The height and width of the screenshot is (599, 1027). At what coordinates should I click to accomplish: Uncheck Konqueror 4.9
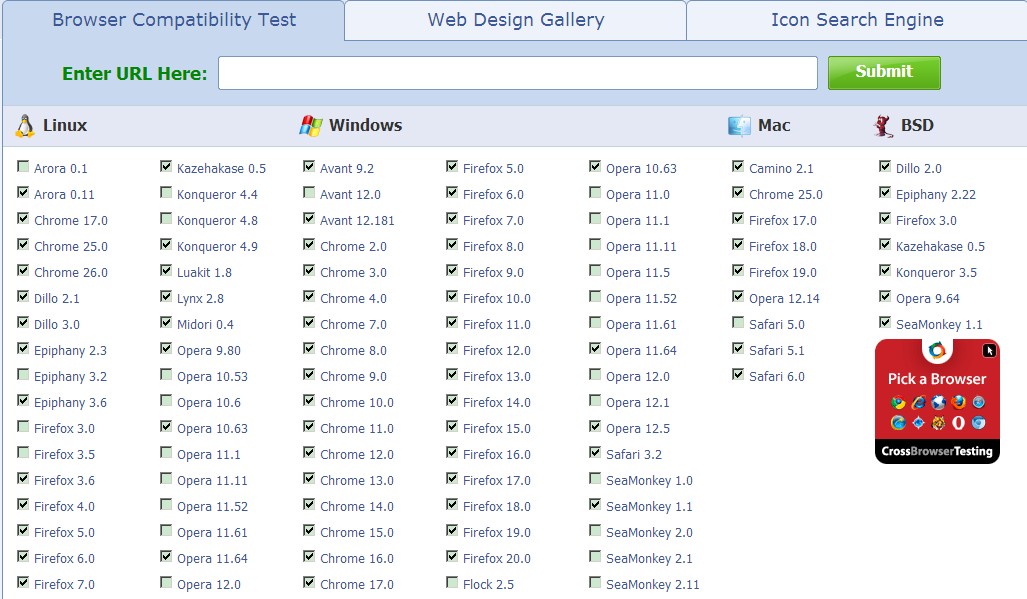tap(166, 245)
